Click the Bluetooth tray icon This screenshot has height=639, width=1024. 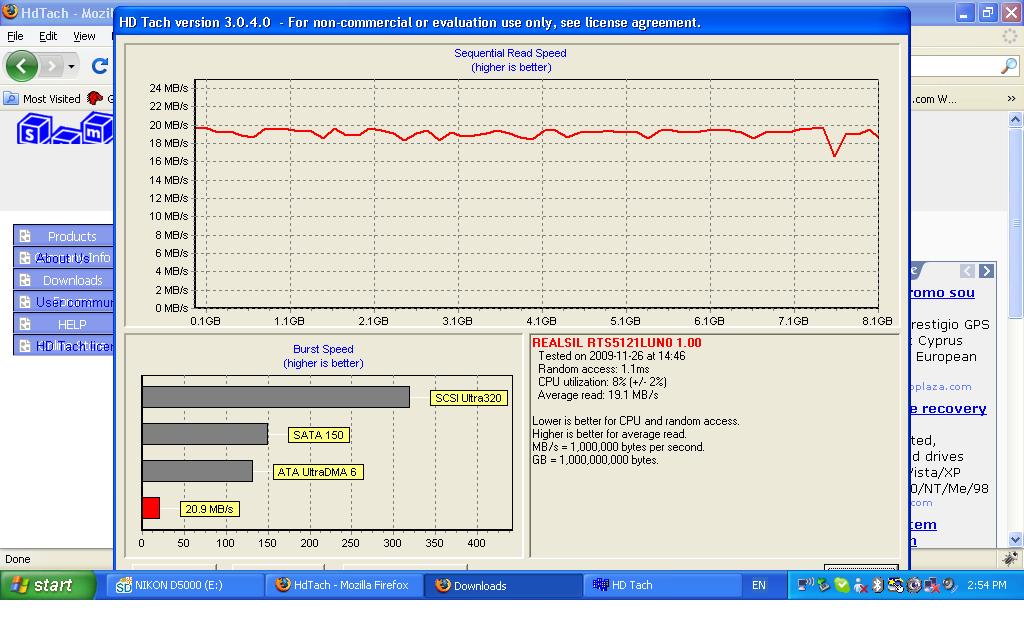pyautogui.click(x=878, y=585)
